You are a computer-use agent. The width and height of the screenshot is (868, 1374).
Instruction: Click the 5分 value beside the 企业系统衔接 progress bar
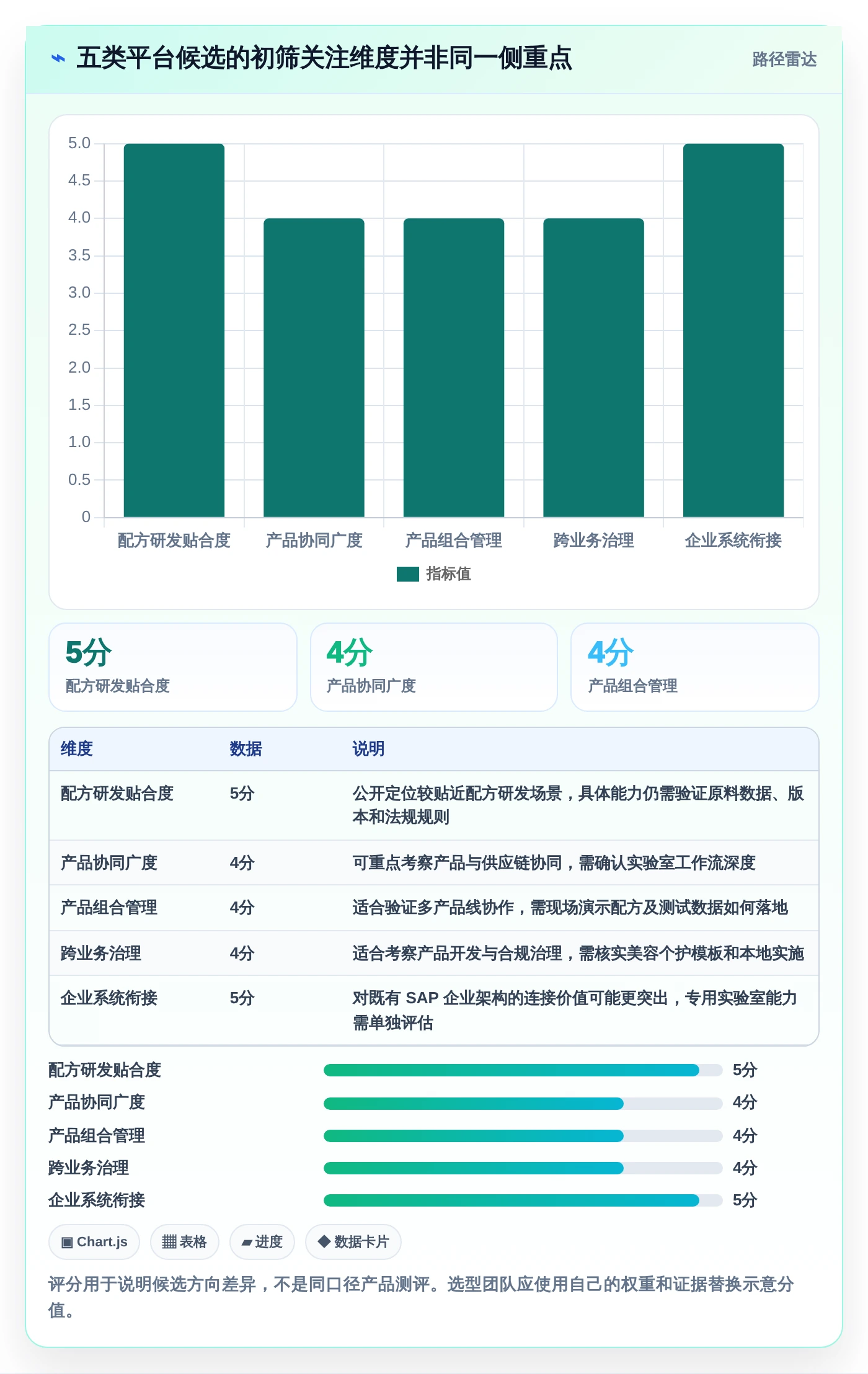(745, 1200)
